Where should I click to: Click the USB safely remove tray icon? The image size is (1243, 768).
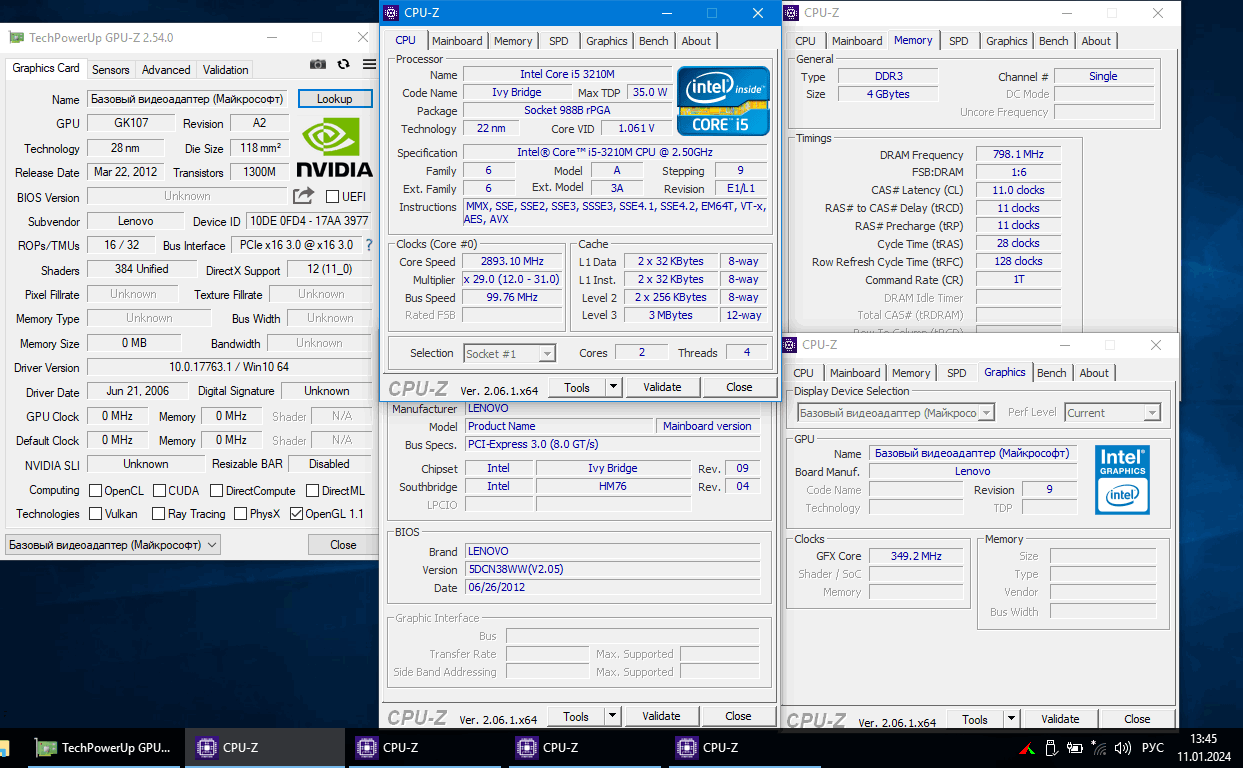(x=1051, y=747)
